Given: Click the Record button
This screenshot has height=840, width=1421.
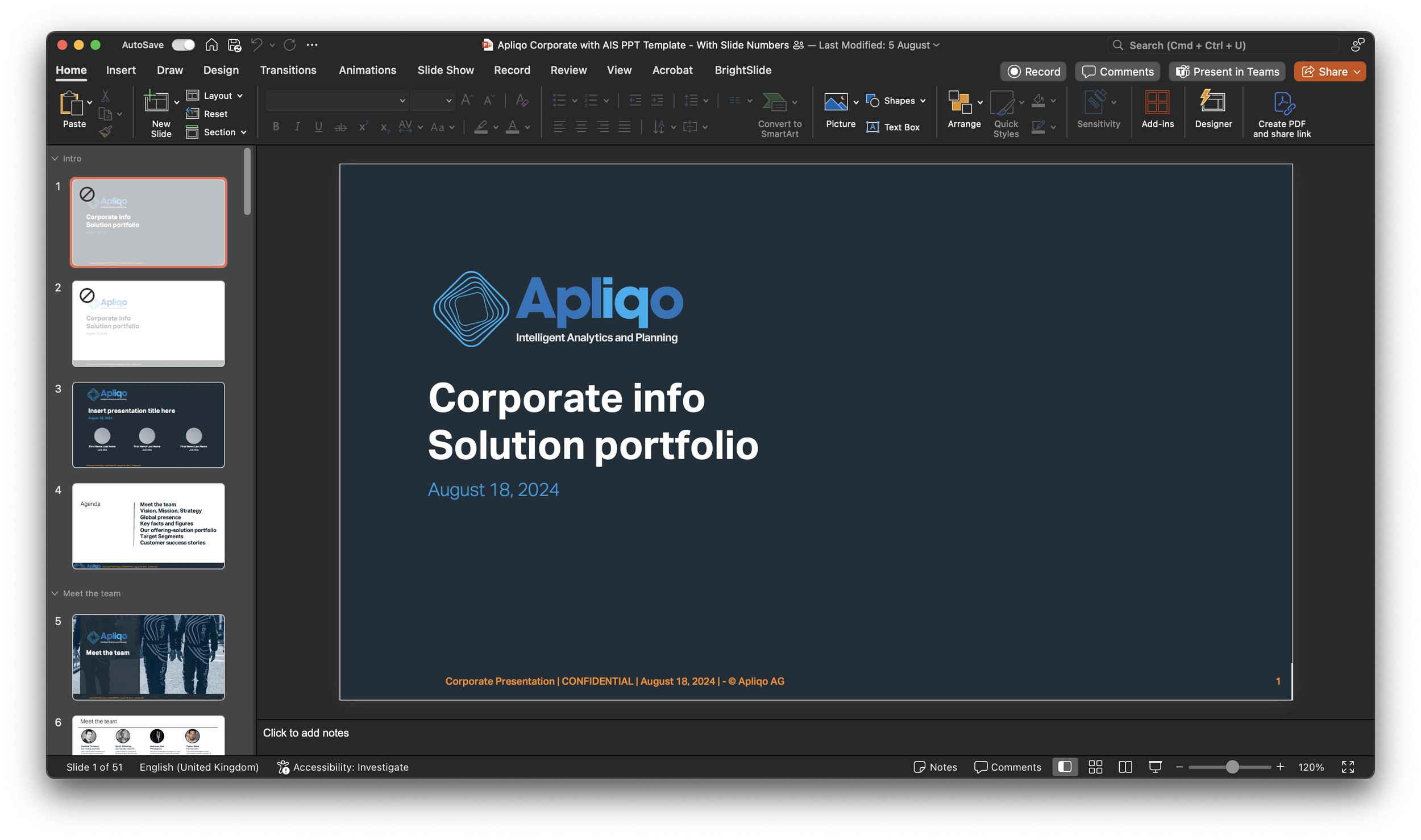Looking at the screenshot, I should pyautogui.click(x=1033, y=72).
